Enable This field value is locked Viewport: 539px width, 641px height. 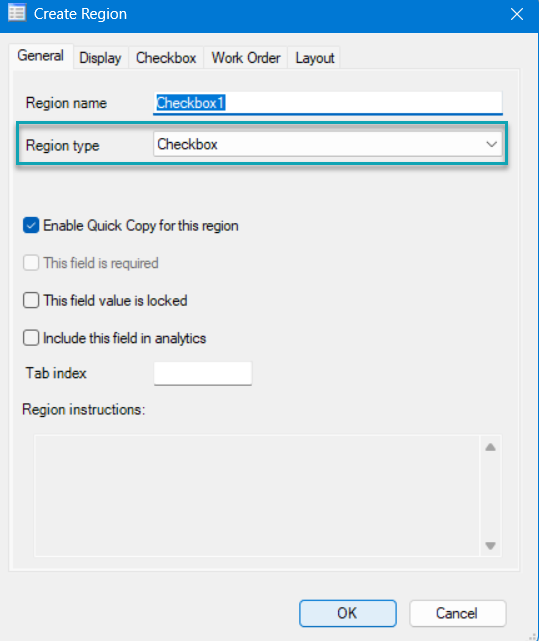click(x=31, y=300)
